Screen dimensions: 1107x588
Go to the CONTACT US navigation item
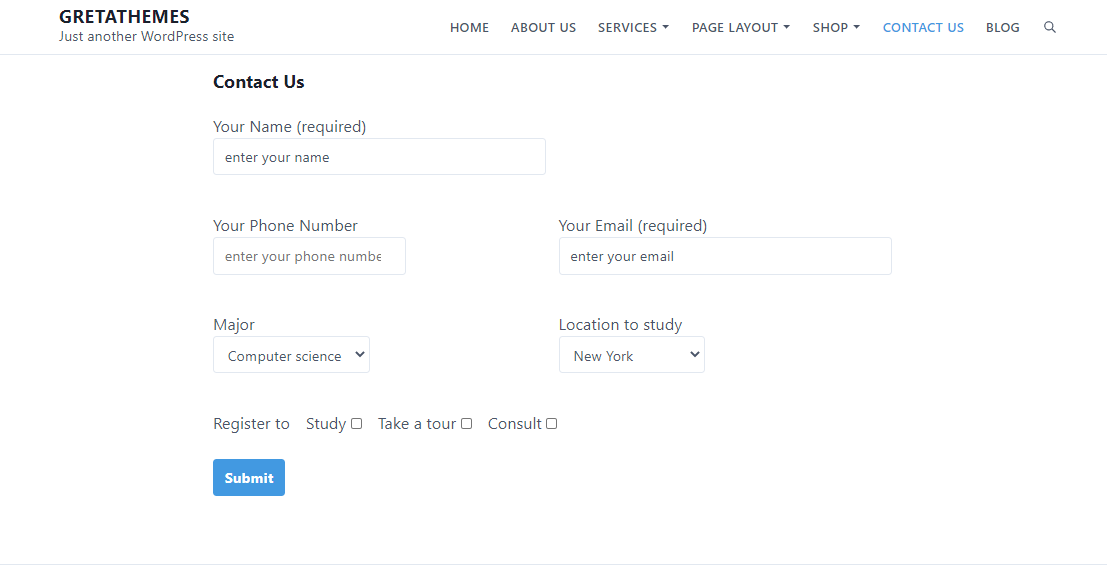click(922, 27)
